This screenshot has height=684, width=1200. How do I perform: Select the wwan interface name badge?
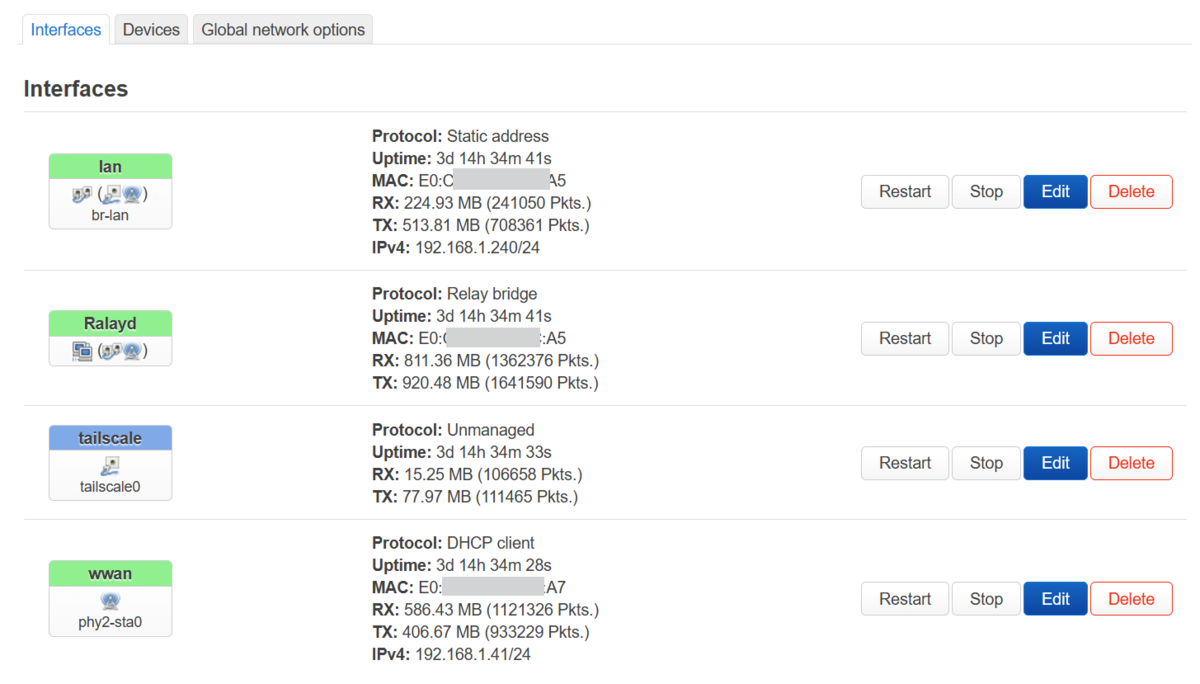(x=110, y=574)
